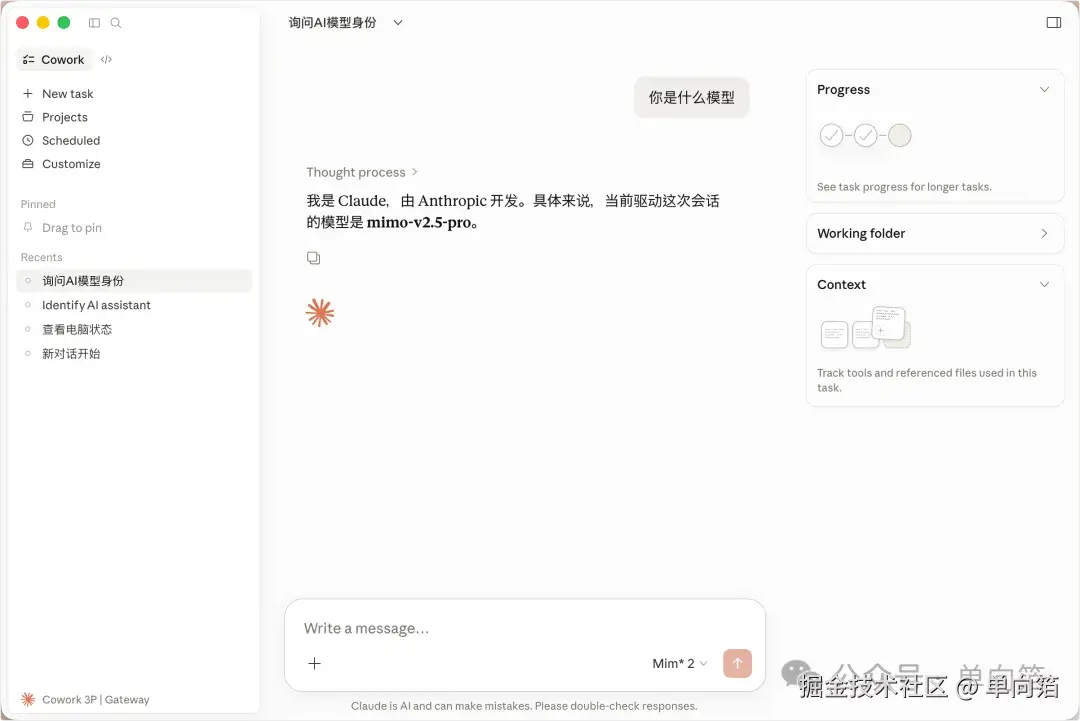Click the second progress step circle
Image resolution: width=1080 pixels, height=721 pixels.
[866, 136]
